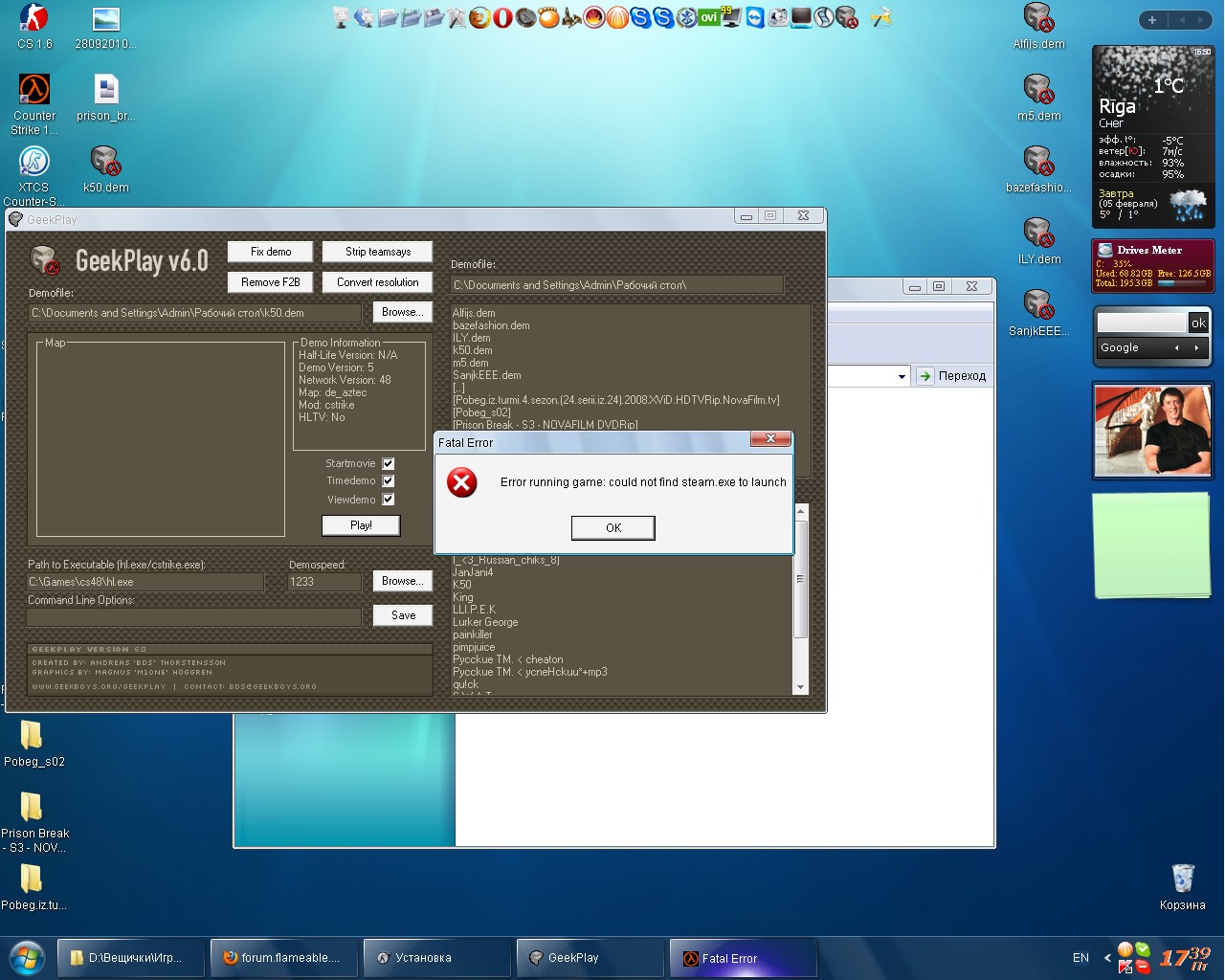Click OK in the Fatal Error dialog
Screen dimensions: 1225x980
[612, 527]
